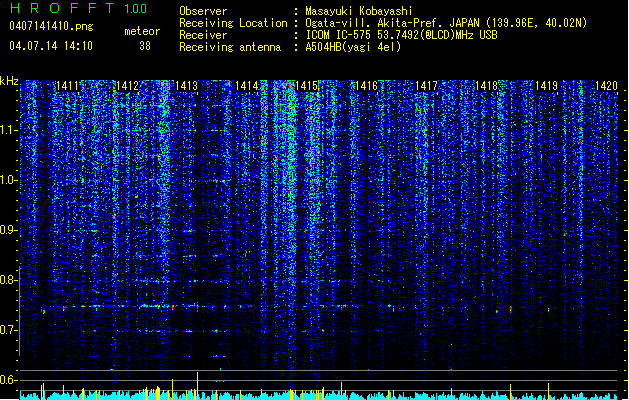Click the 1416 time marker

click(366, 86)
